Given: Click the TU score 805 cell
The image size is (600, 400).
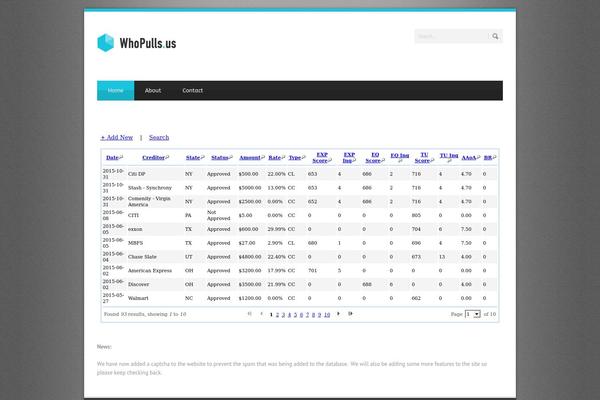Looking at the screenshot, I should click(416, 216).
